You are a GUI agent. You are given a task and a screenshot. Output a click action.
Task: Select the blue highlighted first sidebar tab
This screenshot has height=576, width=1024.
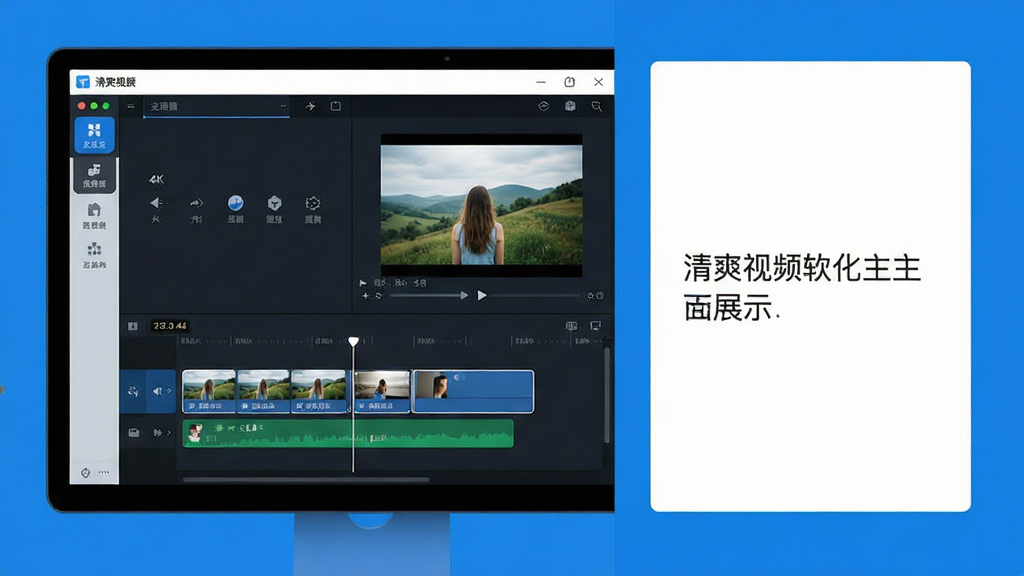pos(95,135)
